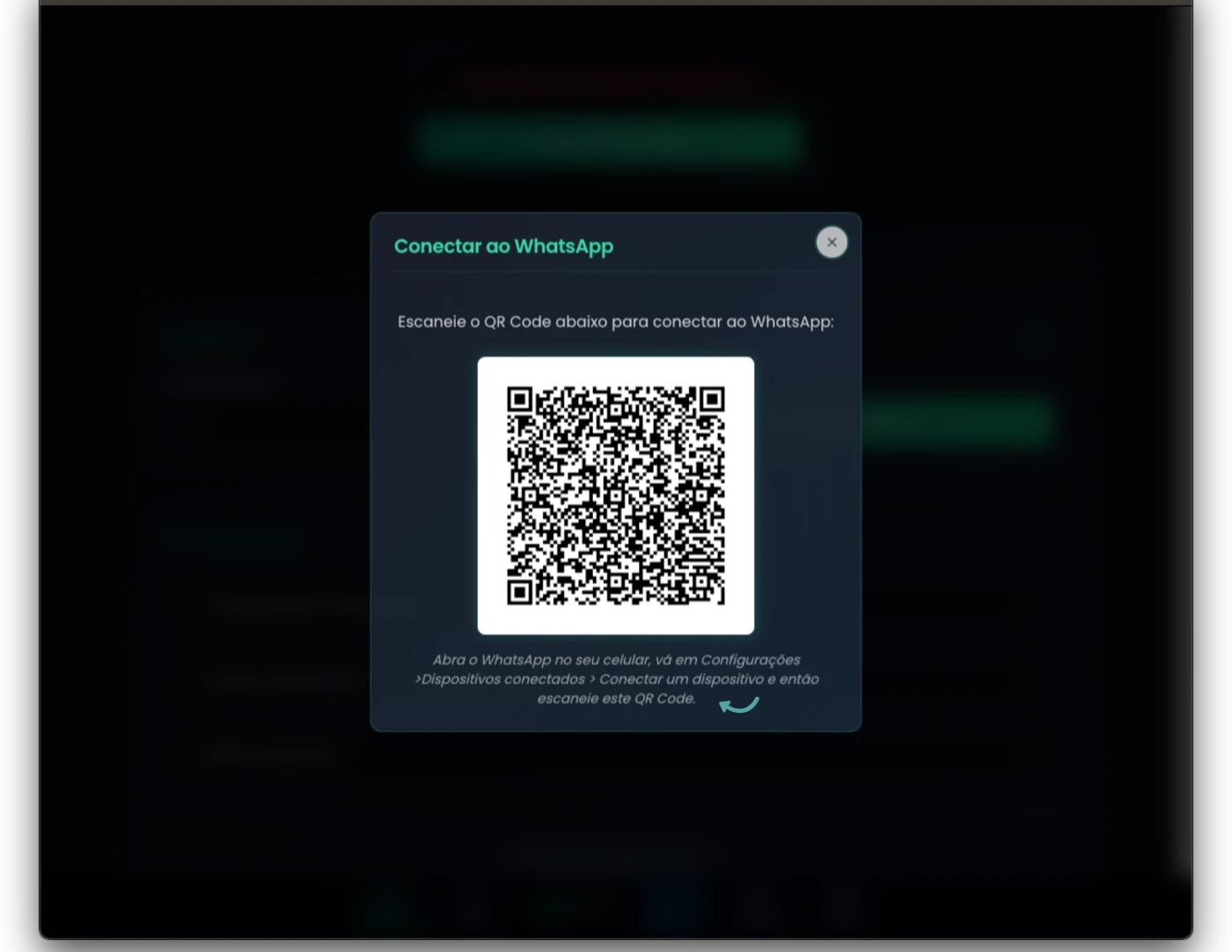Click "escaneie este QR Code." final line
The width and height of the screenshot is (1232, 952).
pos(616,699)
